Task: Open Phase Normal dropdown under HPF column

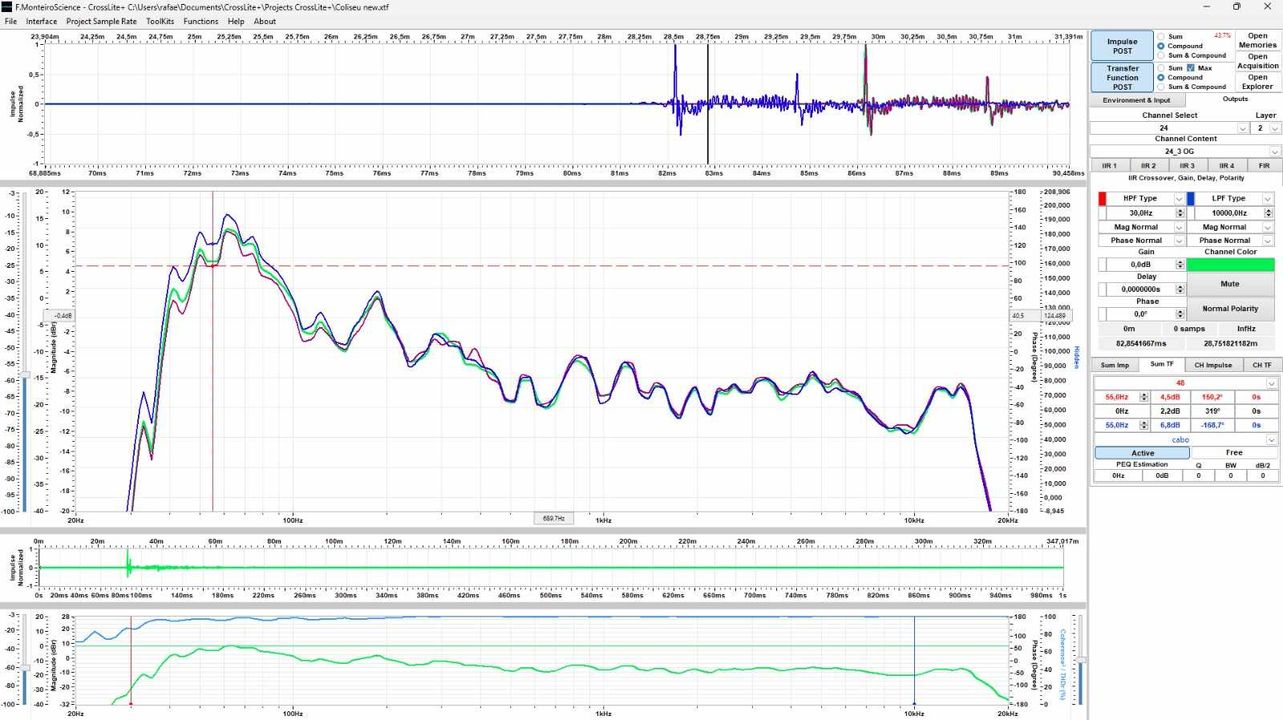Action: click(1141, 240)
